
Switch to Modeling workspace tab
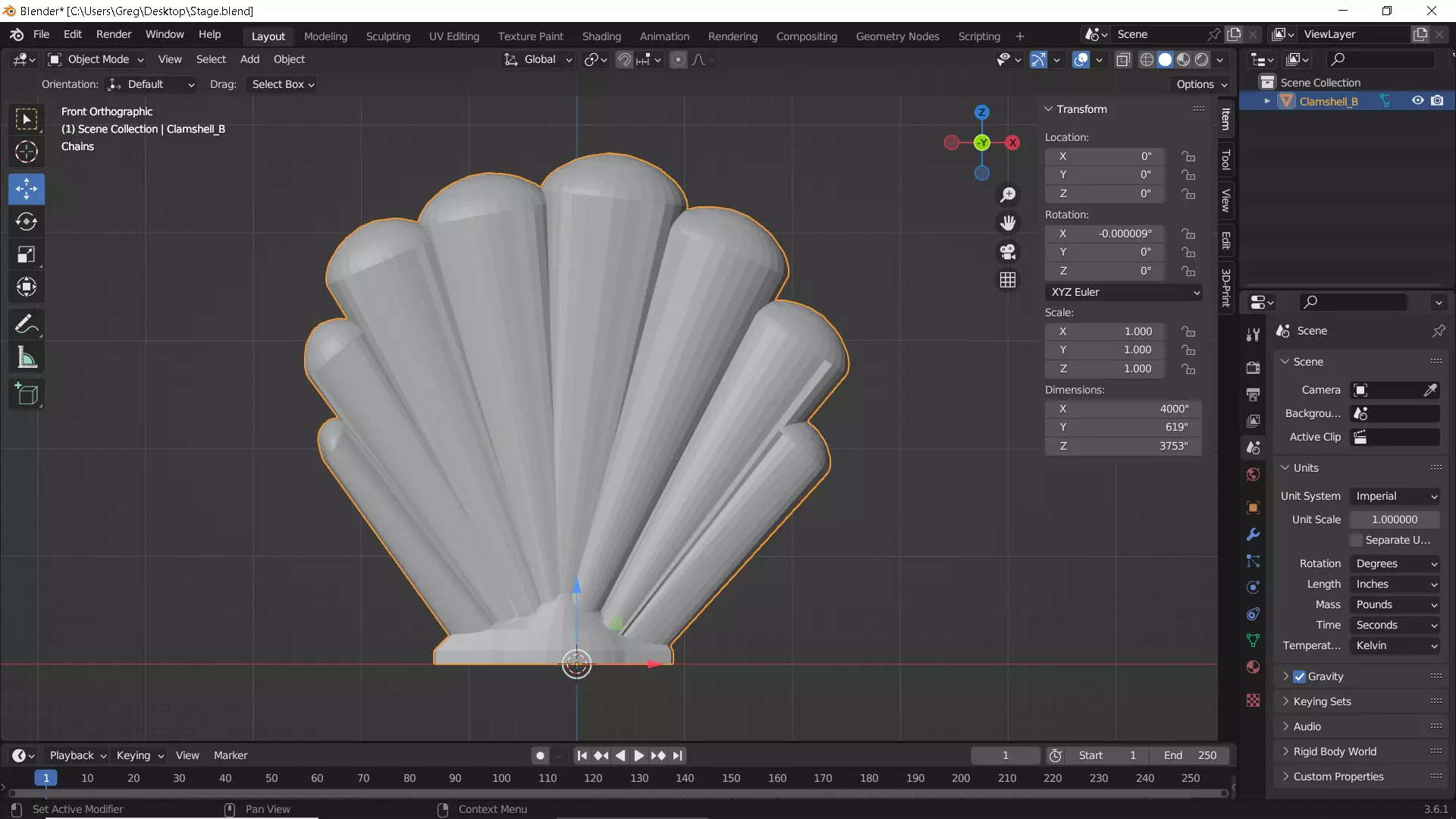(325, 36)
